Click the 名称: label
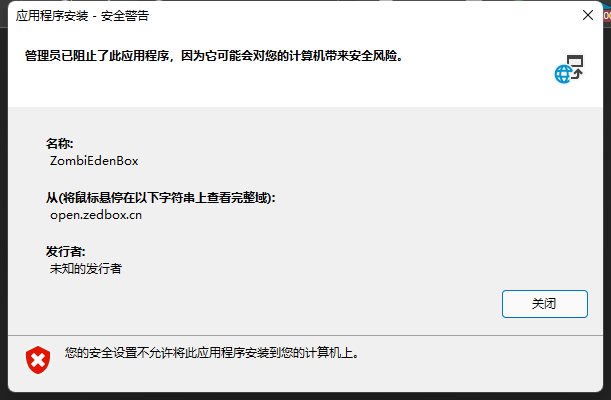 60,143
